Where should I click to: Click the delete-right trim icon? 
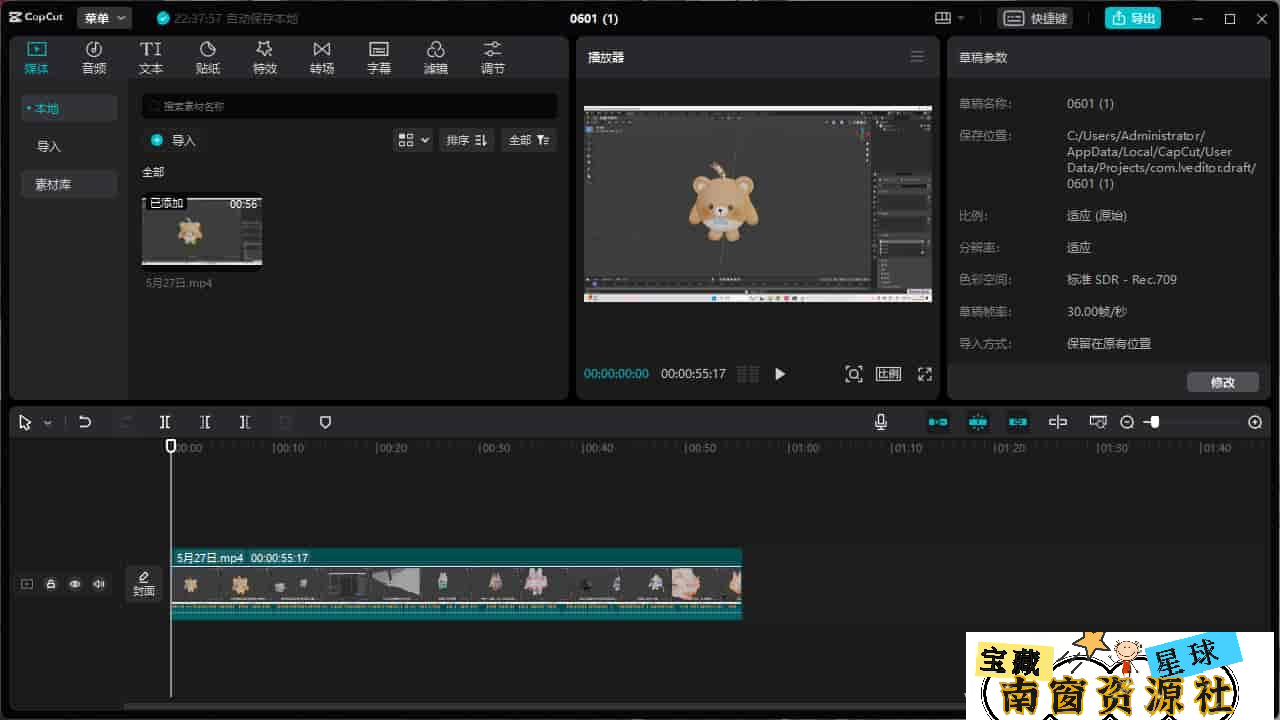245,422
